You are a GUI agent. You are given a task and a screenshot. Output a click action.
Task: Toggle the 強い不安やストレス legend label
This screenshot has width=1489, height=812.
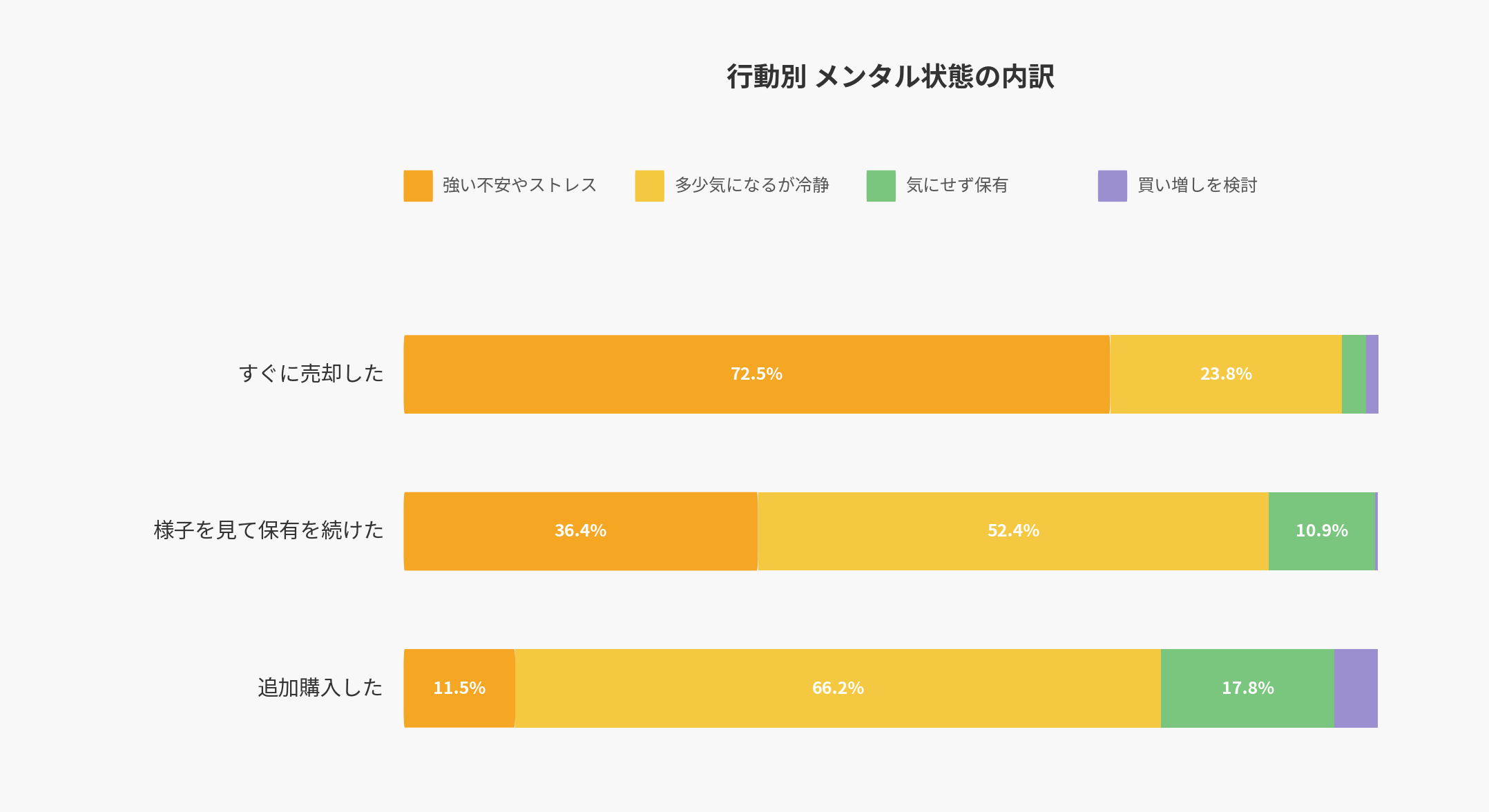[519, 185]
